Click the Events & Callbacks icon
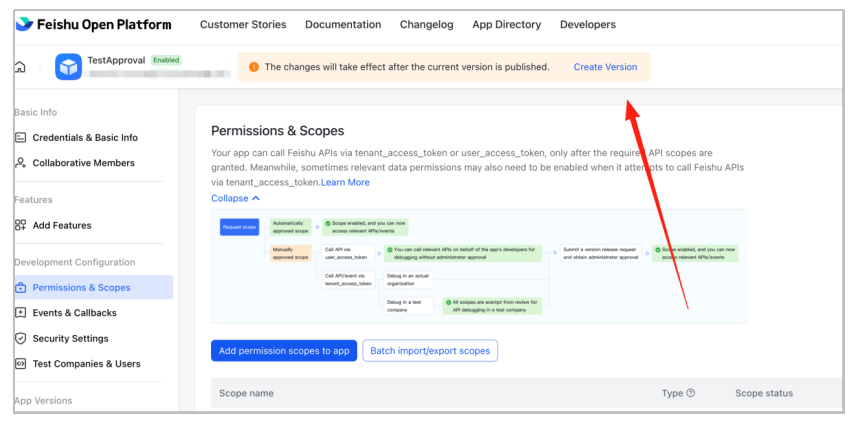 [21, 313]
